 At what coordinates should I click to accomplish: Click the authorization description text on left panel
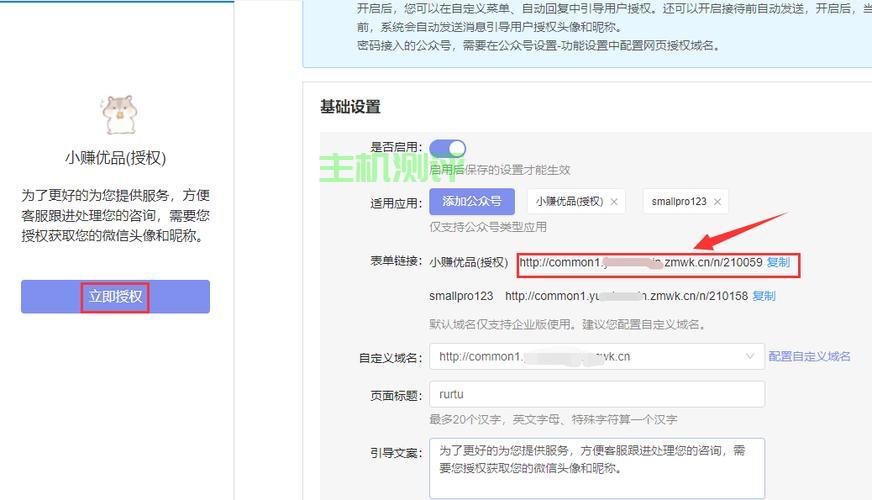click(115, 215)
